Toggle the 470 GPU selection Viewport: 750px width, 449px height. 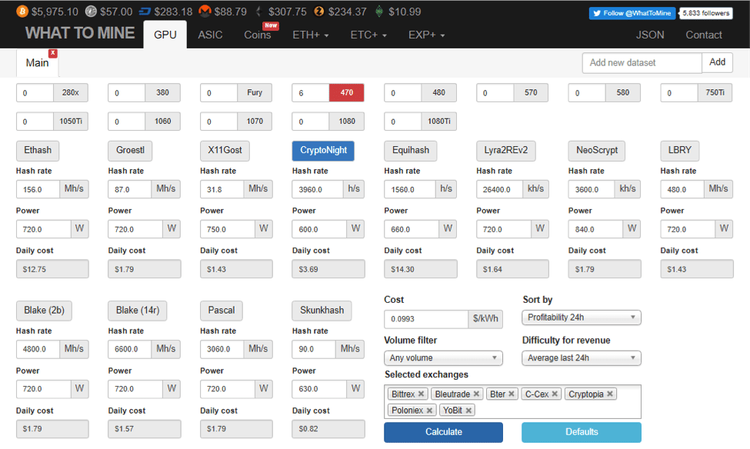click(346, 93)
